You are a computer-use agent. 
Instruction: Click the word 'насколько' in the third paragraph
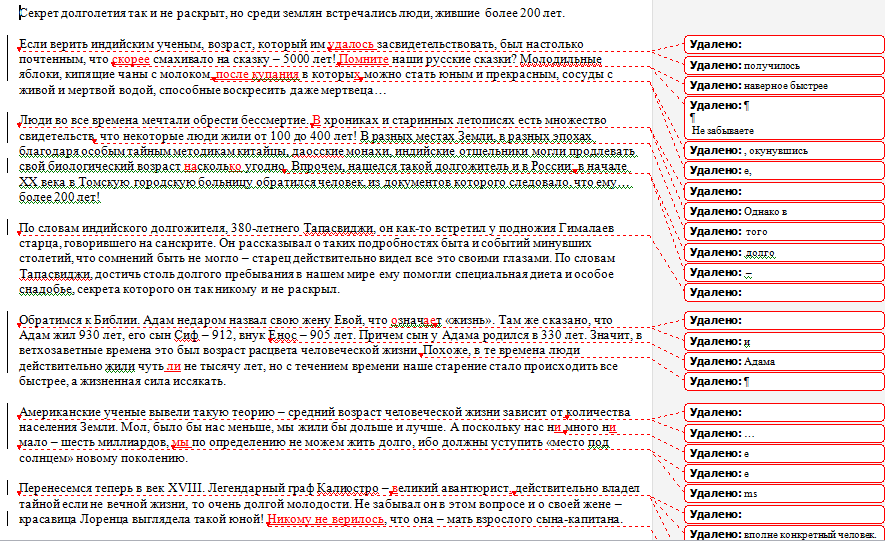tap(213, 166)
